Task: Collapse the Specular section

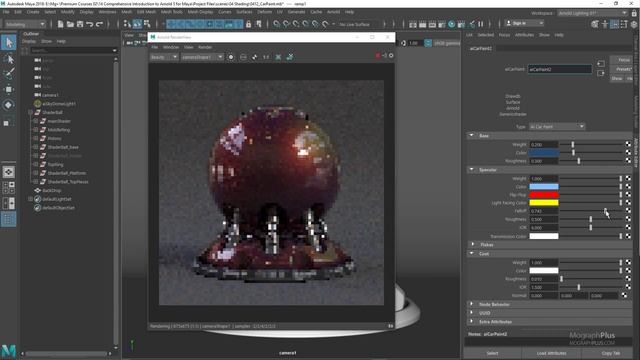Action: pyautogui.click(x=472, y=169)
